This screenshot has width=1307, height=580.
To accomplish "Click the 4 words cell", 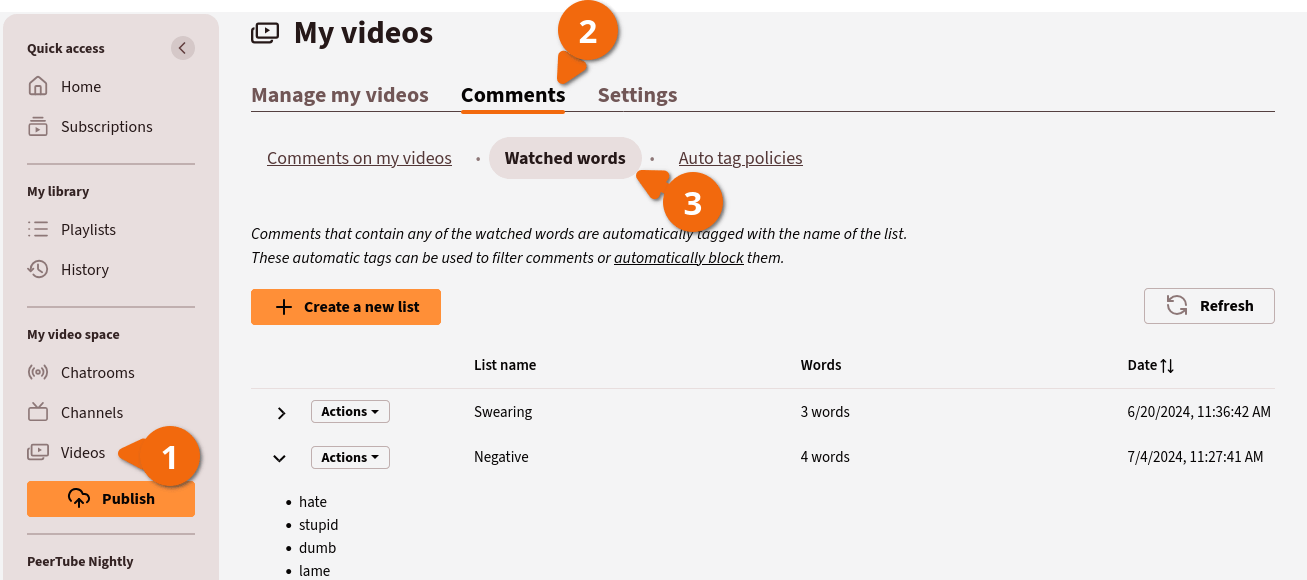I will 825,457.
